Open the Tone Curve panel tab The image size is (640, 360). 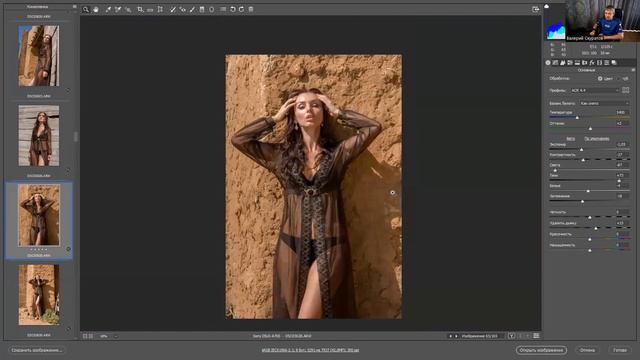pyautogui.click(x=555, y=62)
